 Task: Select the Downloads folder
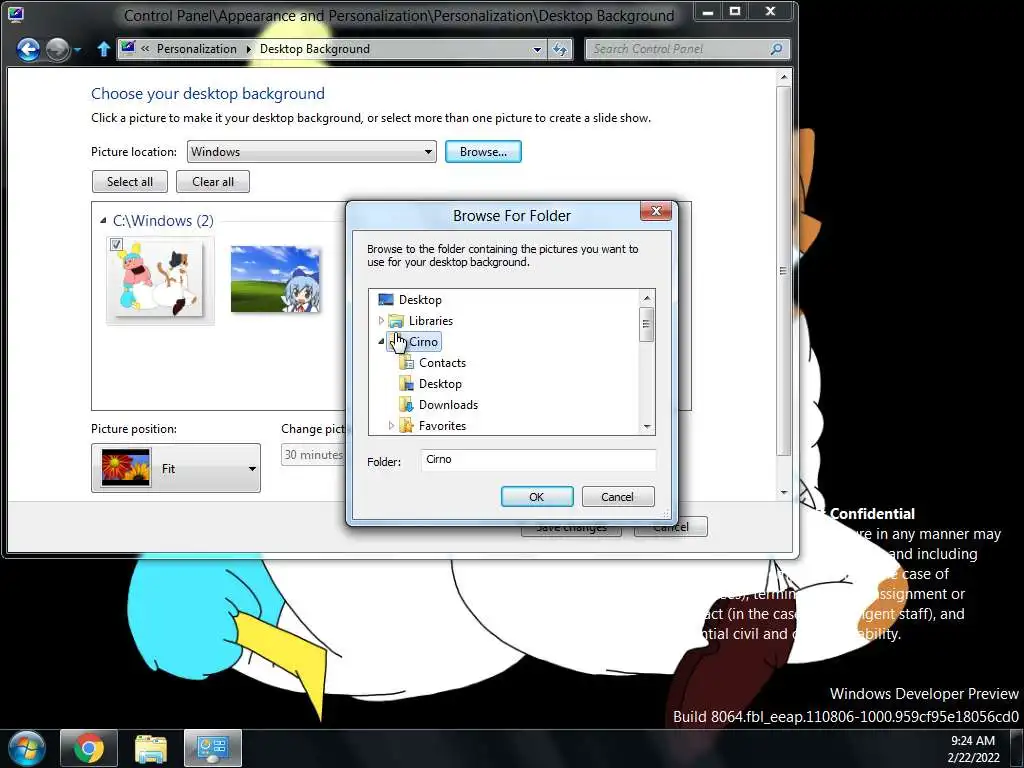(x=448, y=404)
